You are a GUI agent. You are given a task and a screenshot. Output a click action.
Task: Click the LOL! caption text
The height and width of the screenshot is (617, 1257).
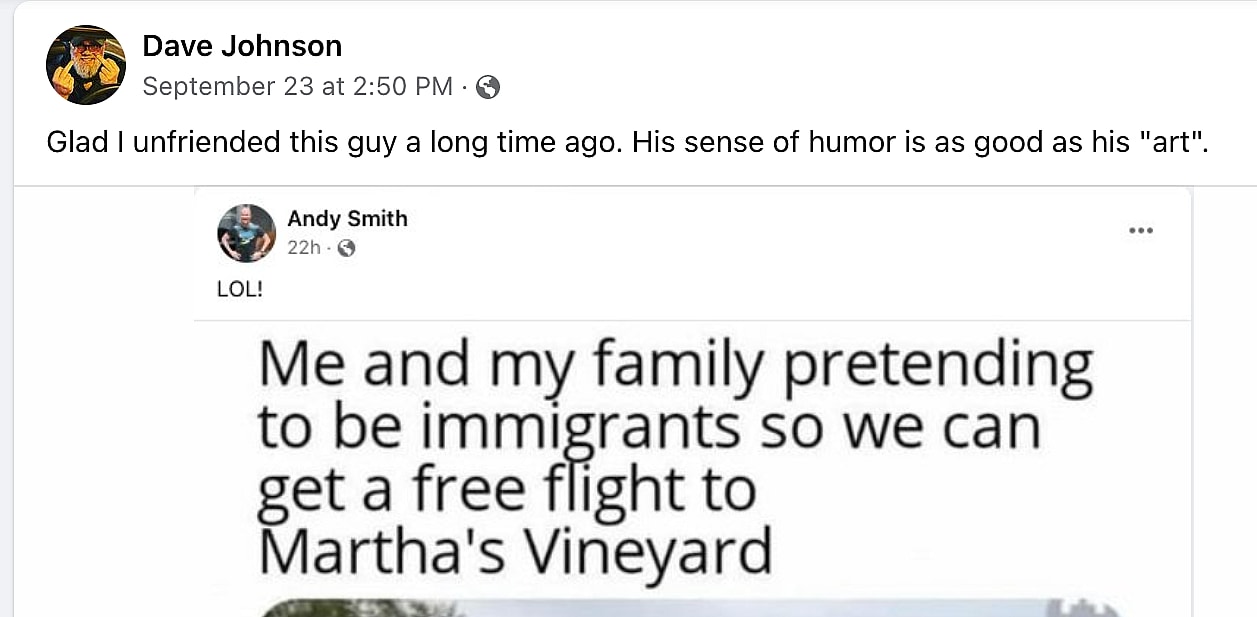pos(239,292)
